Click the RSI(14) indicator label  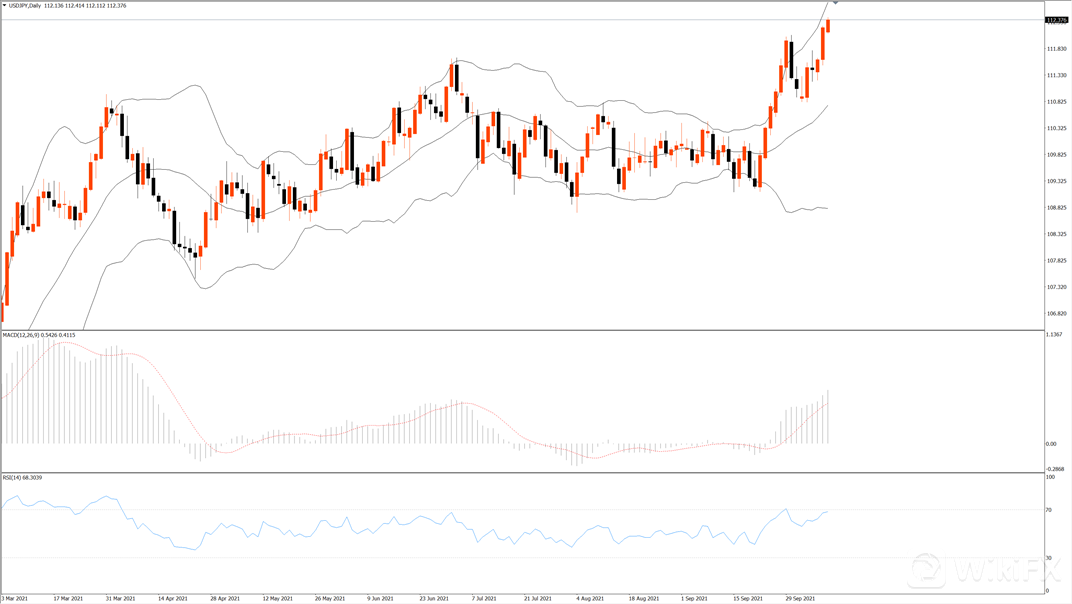15,477
